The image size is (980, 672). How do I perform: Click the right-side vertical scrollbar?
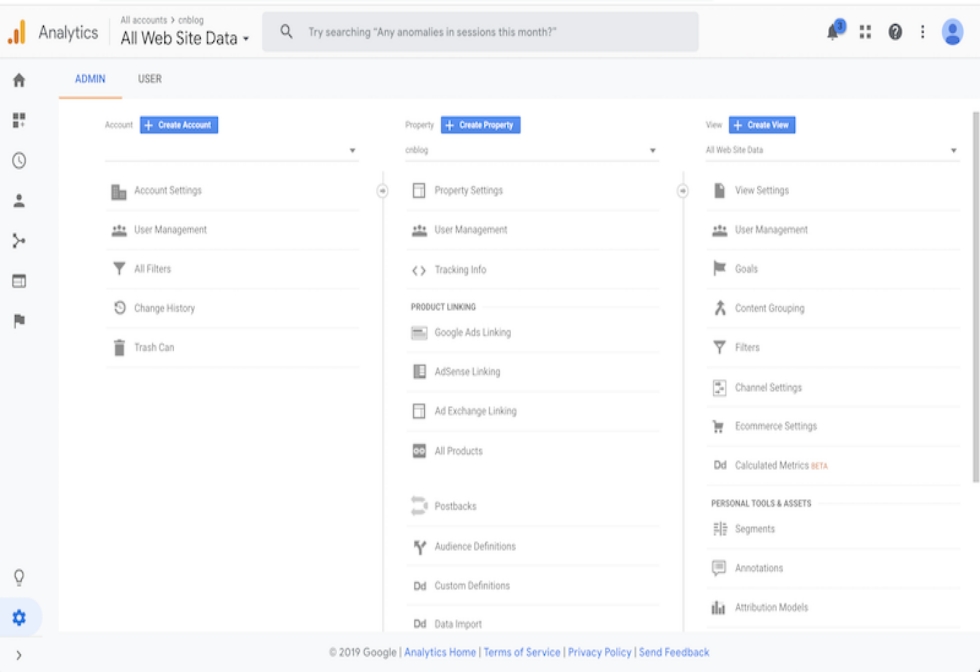point(975,300)
